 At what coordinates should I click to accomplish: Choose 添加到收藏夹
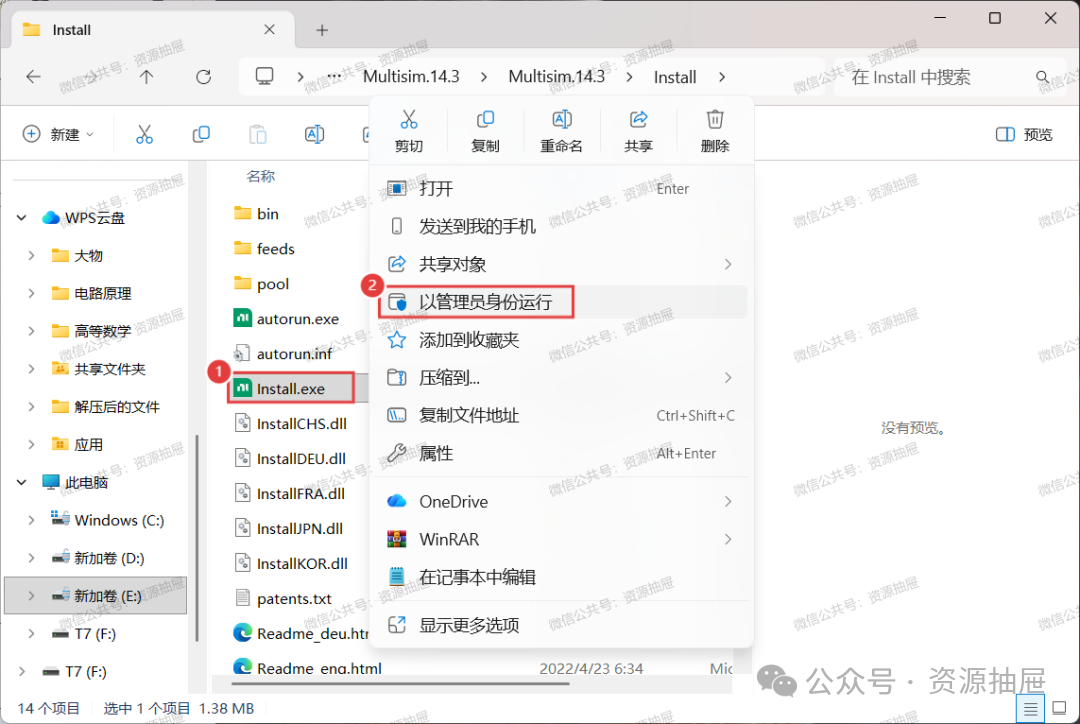click(x=562, y=340)
